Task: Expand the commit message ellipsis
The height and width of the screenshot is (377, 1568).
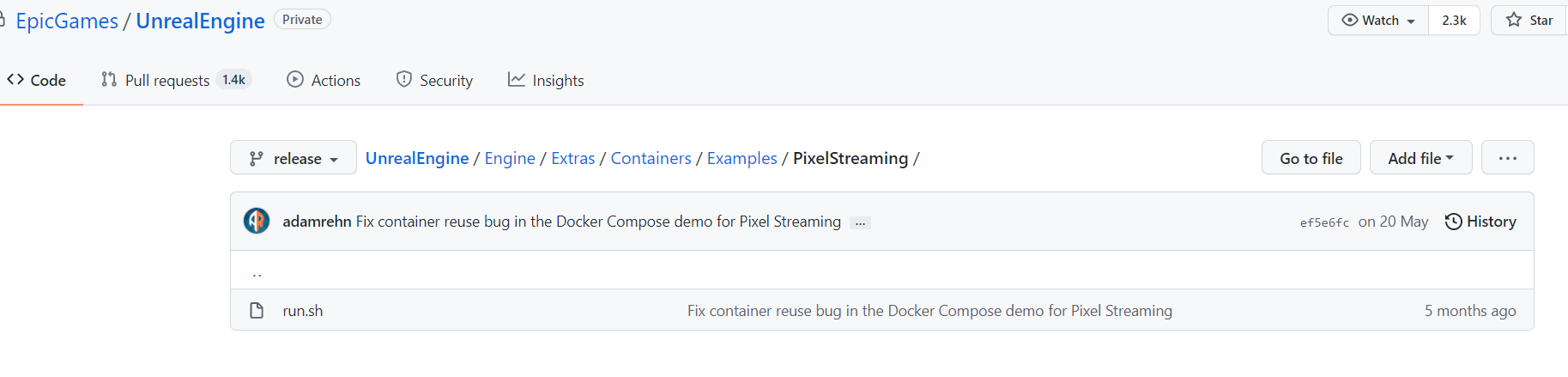Action: (860, 222)
